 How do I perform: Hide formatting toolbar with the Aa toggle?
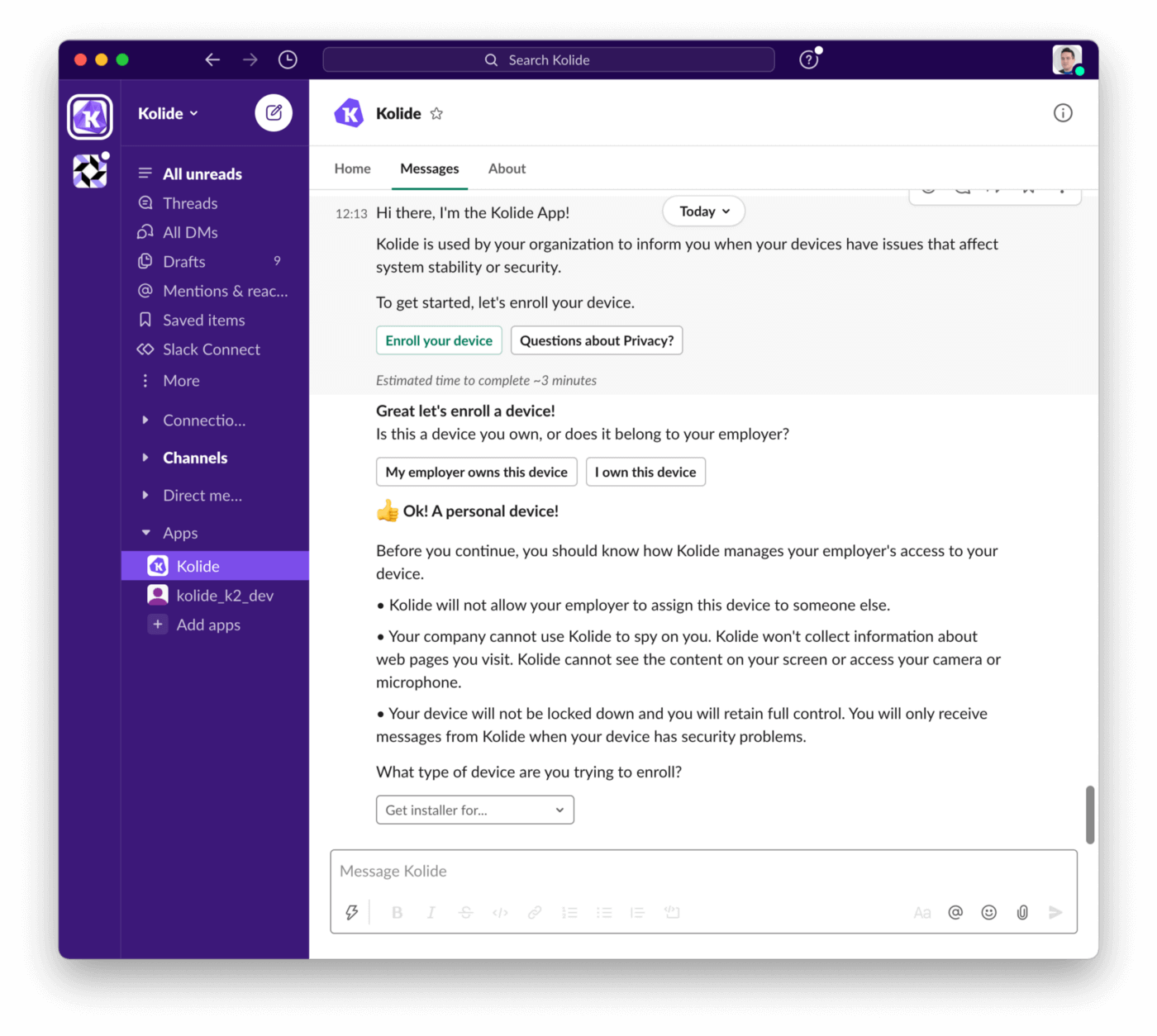coord(922,912)
